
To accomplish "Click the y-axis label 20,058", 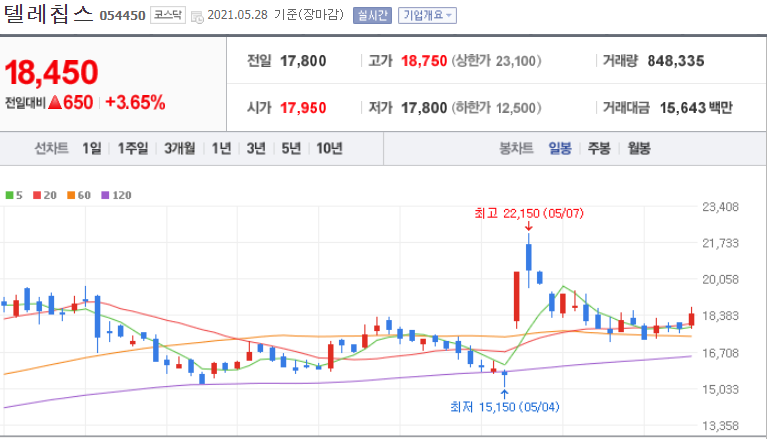I will (x=720, y=279).
